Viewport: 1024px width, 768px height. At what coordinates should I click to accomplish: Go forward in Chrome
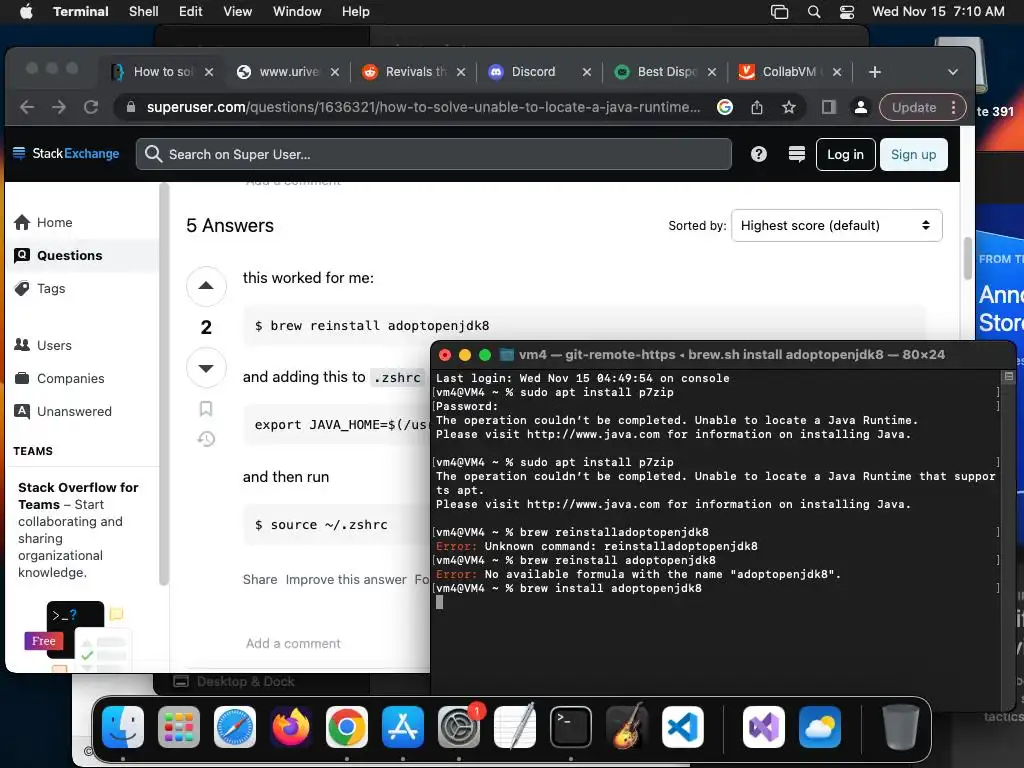pos(59,107)
